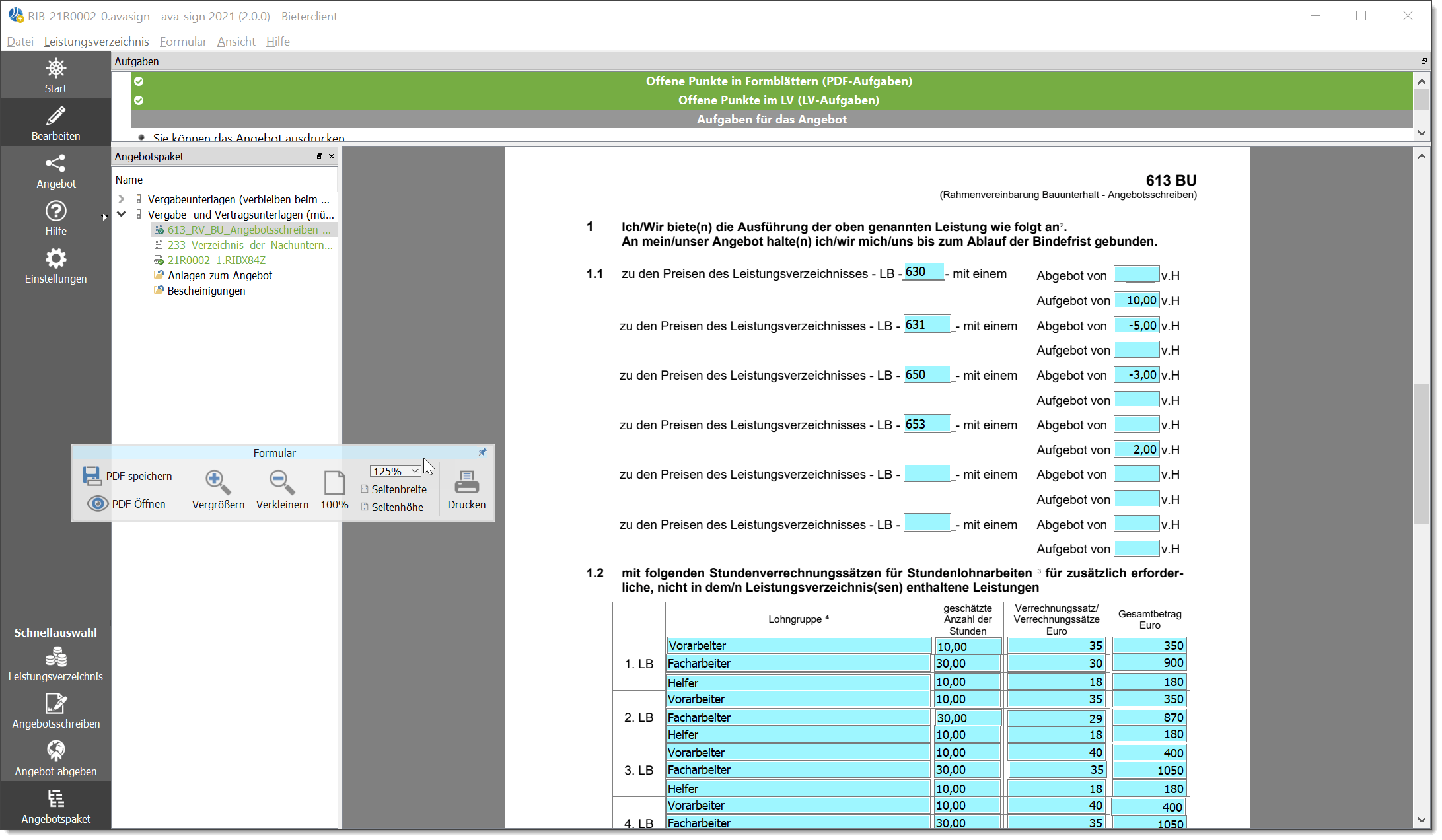This screenshot has height=840, width=1442.
Task: Click the Abgebot field with -5,00
Action: click(x=1136, y=326)
